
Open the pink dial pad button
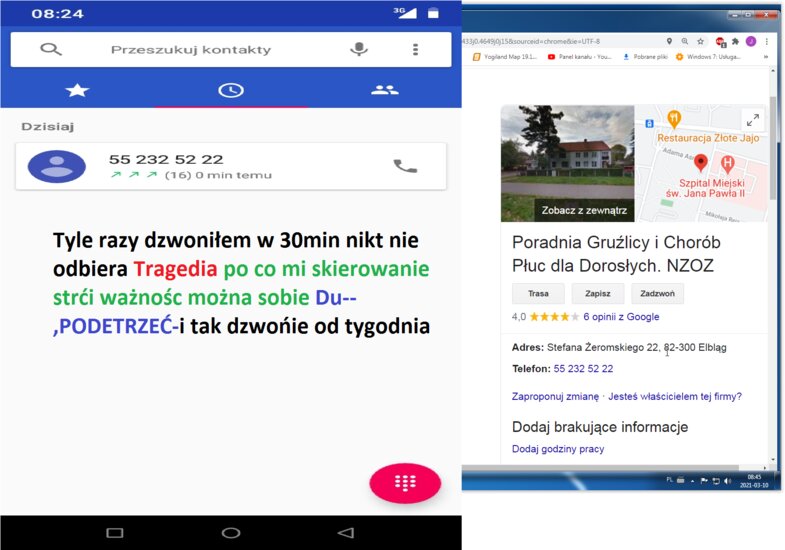point(405,483)
